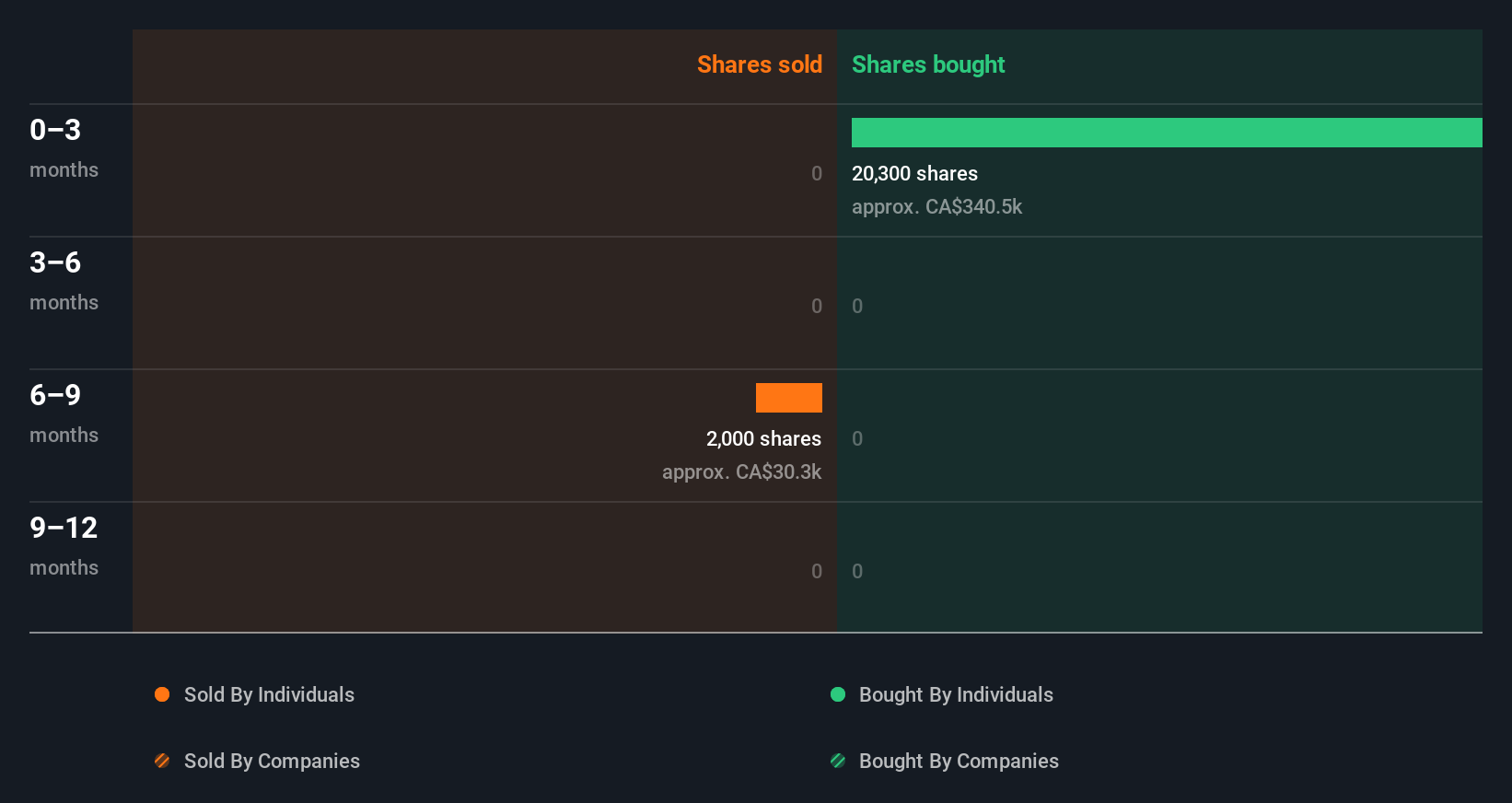Click the striped Sold By Companies legend icon

tap(162, 761)
